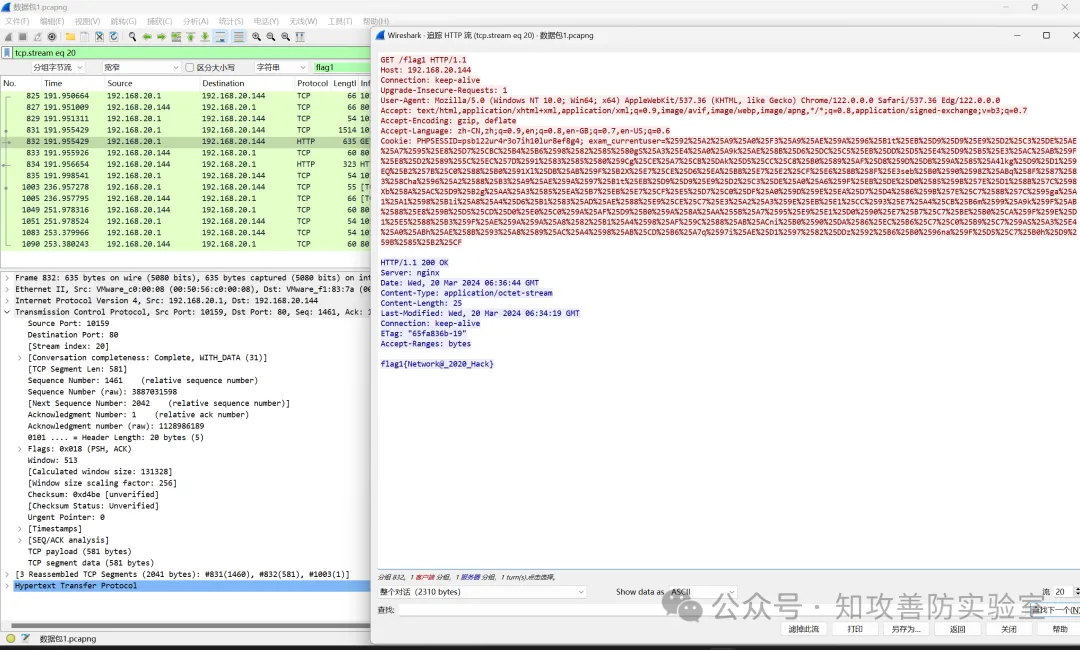The image size is (1080, 650).
Task: Click the Close button in stream dialog
Action: 1008,629
